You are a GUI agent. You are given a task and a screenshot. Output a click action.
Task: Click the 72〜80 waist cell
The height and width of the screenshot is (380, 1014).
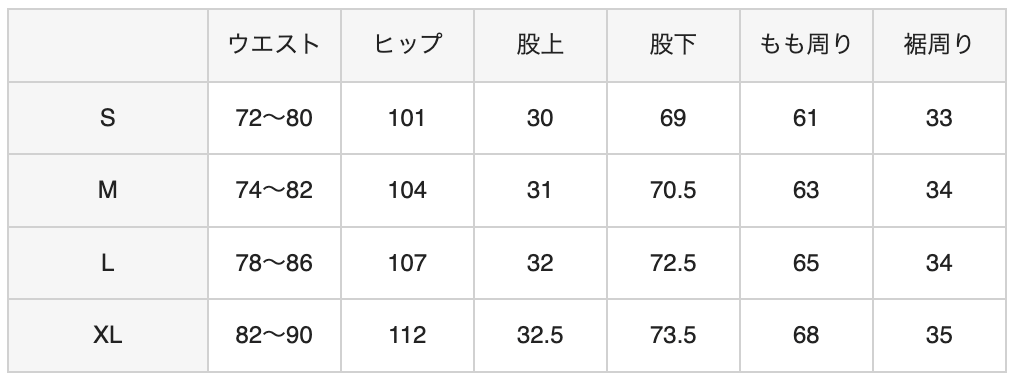click(x=274, y=118)
